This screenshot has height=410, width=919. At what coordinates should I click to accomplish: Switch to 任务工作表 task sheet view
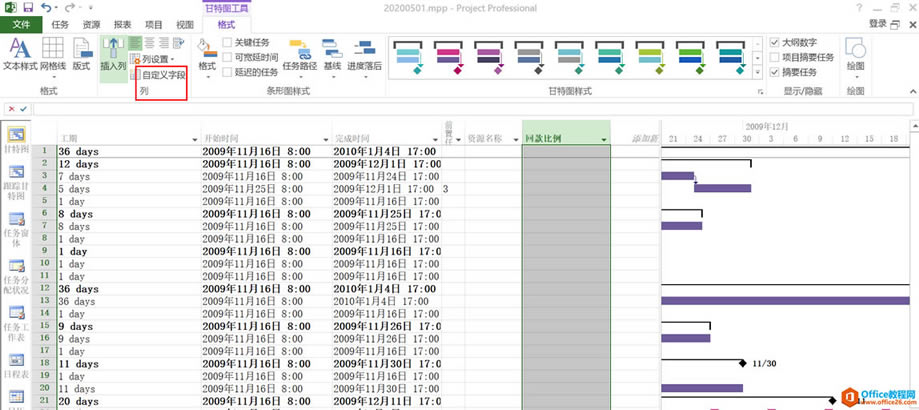(x=16, y=323)
